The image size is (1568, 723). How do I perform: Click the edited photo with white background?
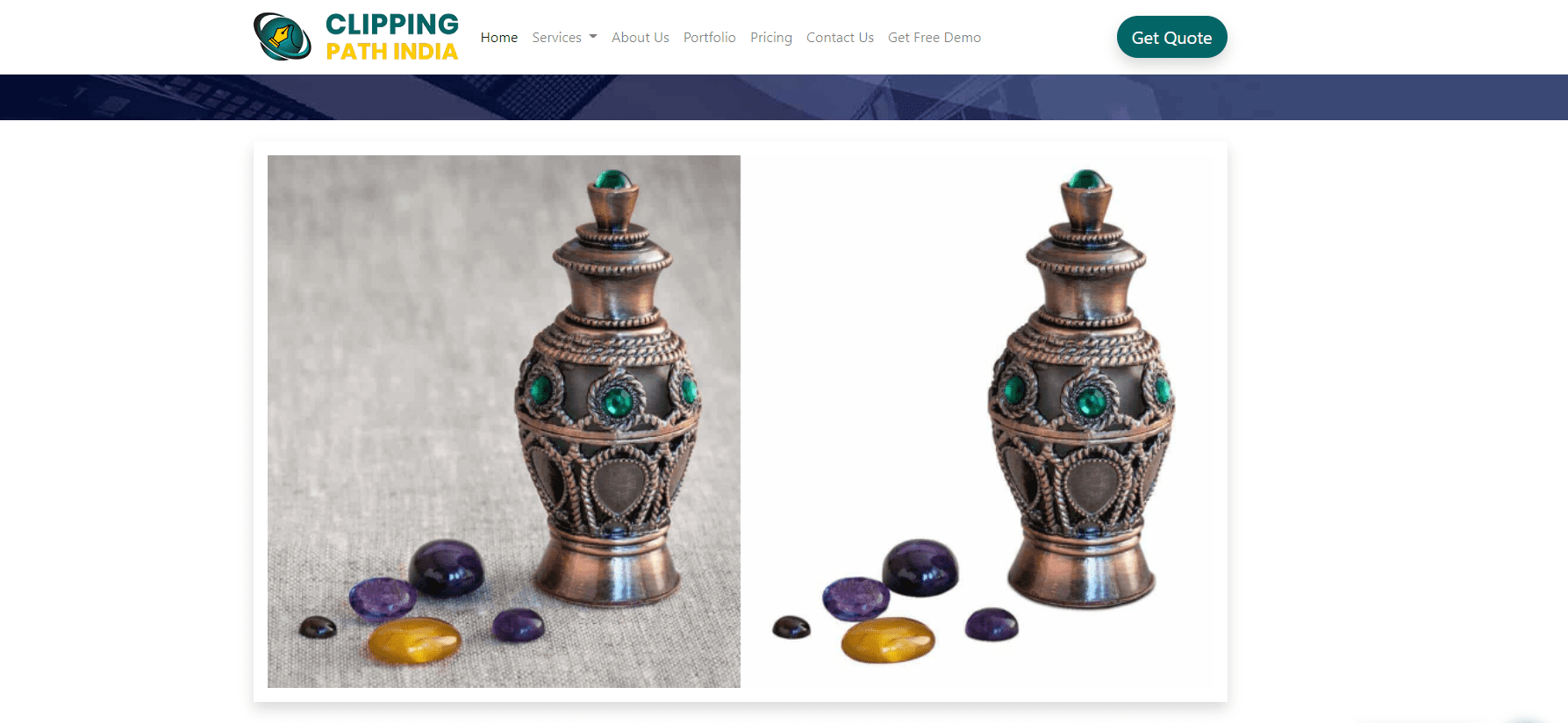[977, 421]
